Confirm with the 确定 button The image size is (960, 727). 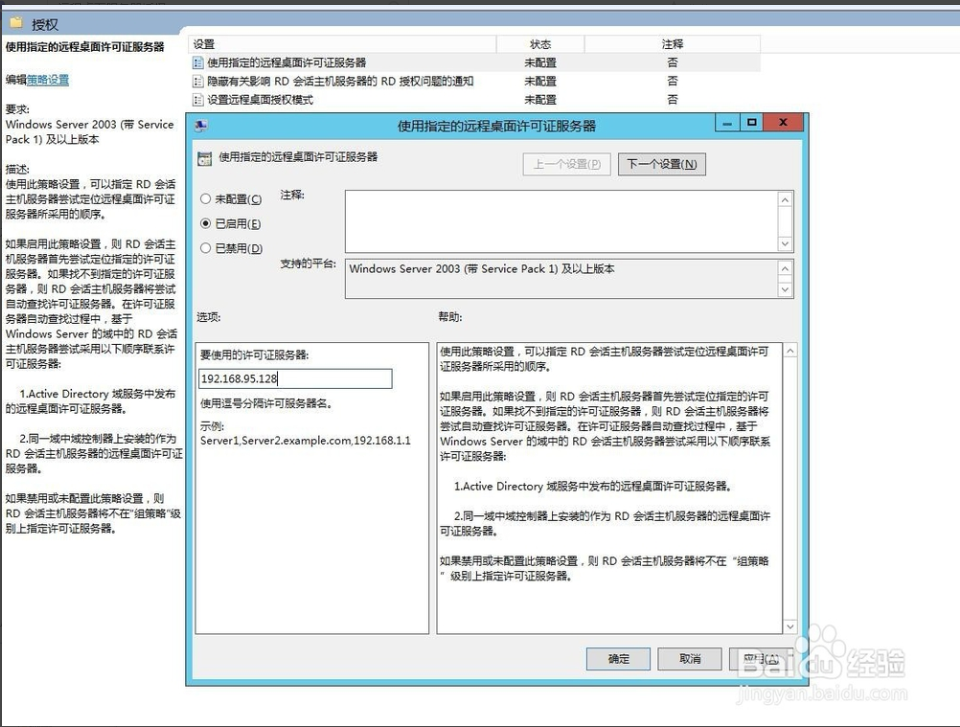[618, 658]
